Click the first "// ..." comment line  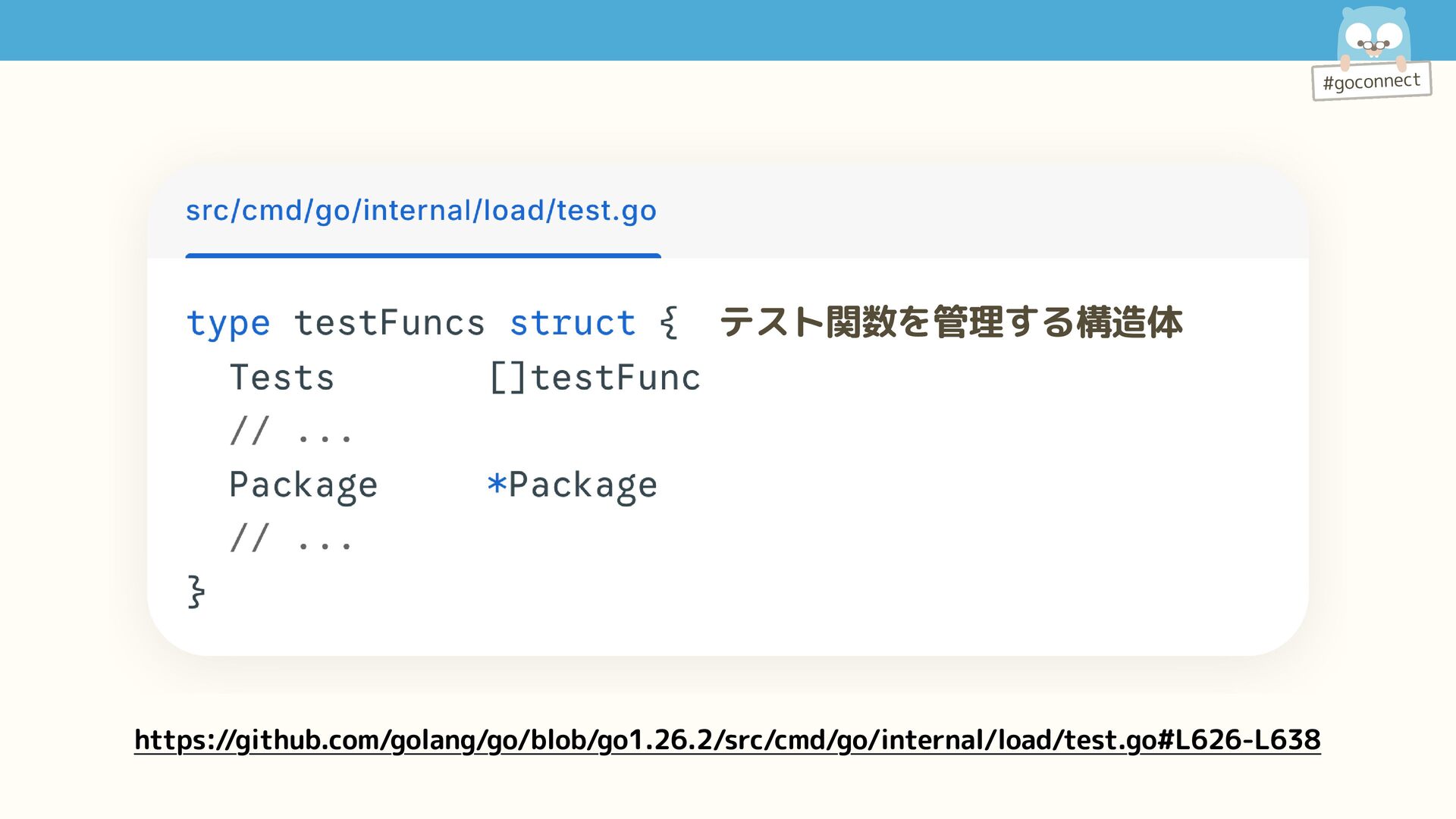click(291, 432)
